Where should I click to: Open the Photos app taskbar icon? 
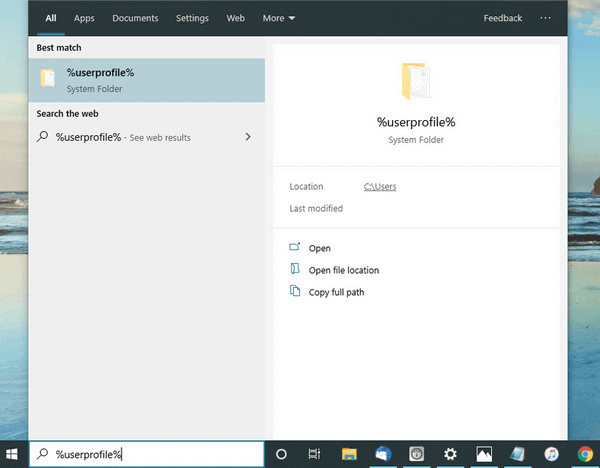click(x=484, y=454)
